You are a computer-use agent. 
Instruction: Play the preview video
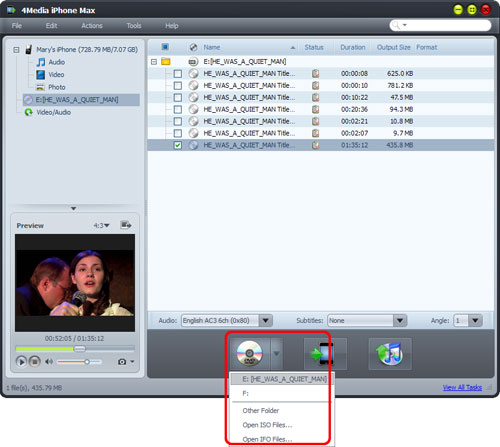coord(21,362)
